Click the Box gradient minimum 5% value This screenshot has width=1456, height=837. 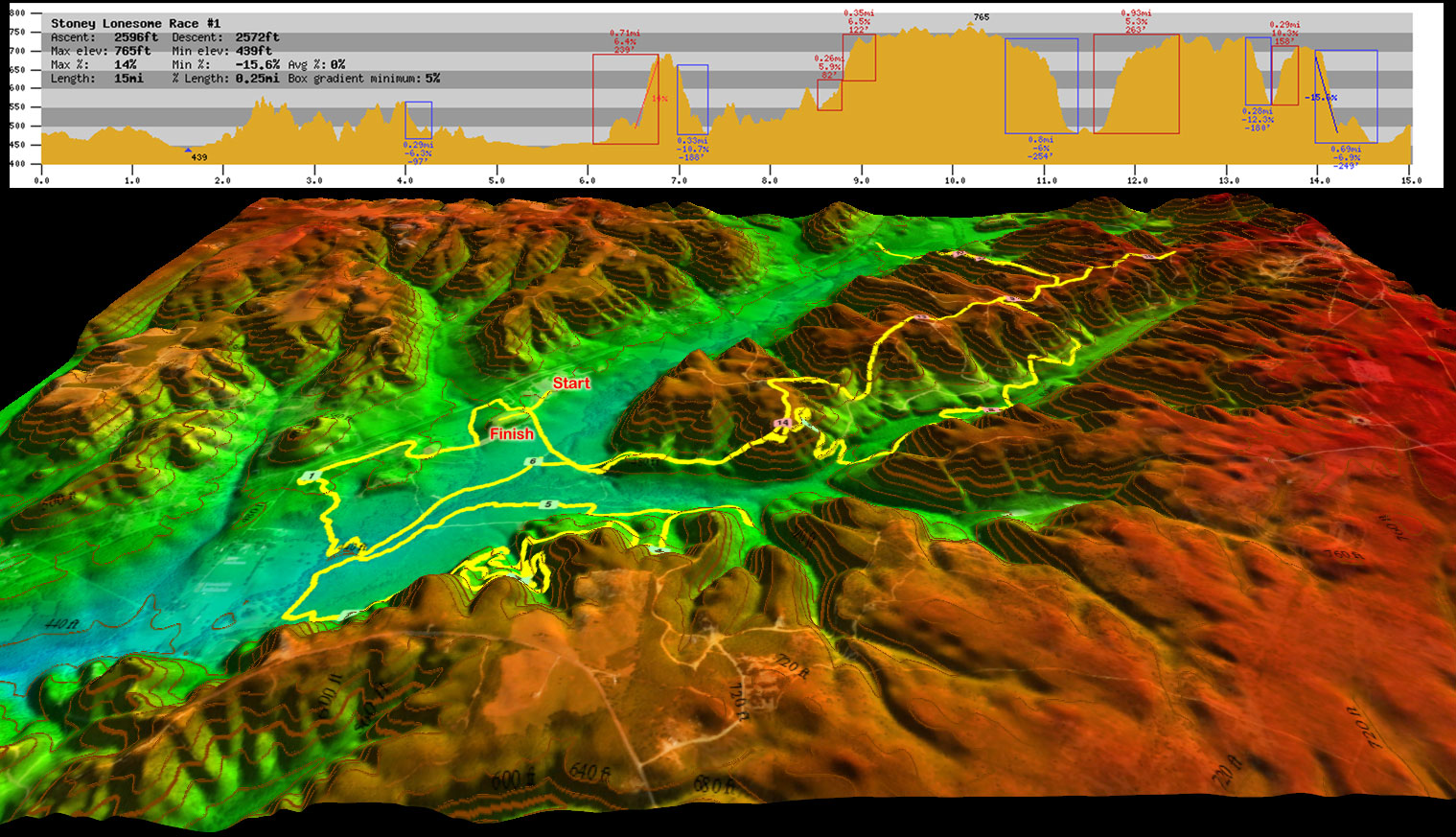pyautogui.click(x=432, y=79)
